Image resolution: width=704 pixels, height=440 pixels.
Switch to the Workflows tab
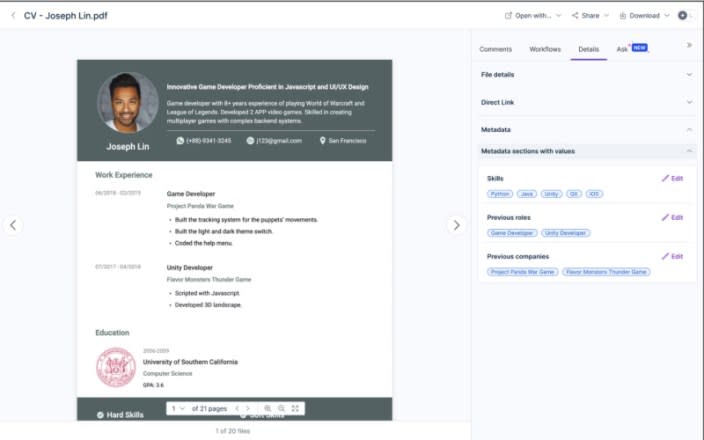tap(545, 49)
